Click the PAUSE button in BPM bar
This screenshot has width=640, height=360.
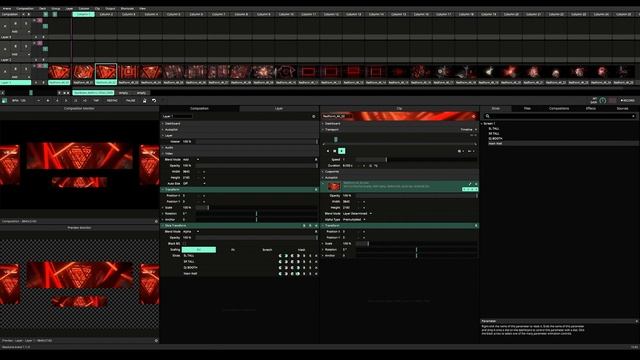tap(130, 100)
